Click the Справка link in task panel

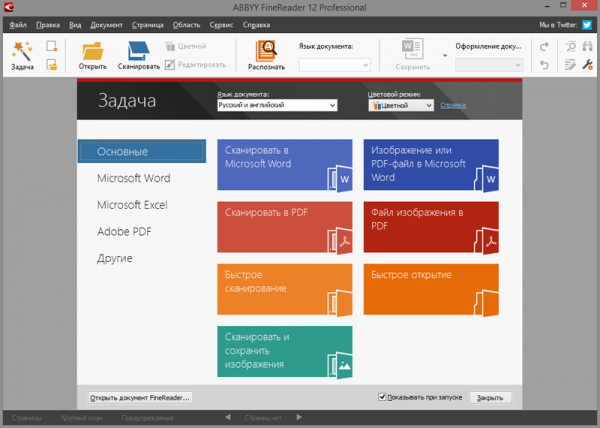pyautogui.click(x=453, y=105)
